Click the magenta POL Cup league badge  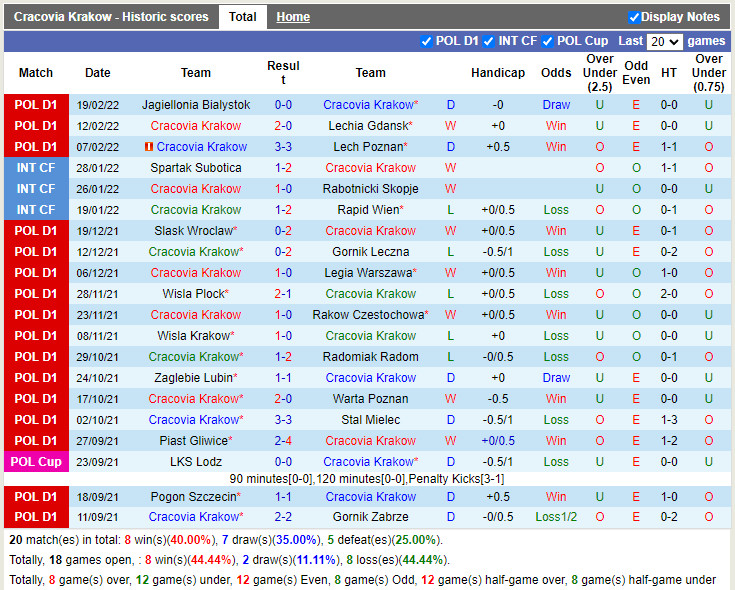(x=36, y=462)
